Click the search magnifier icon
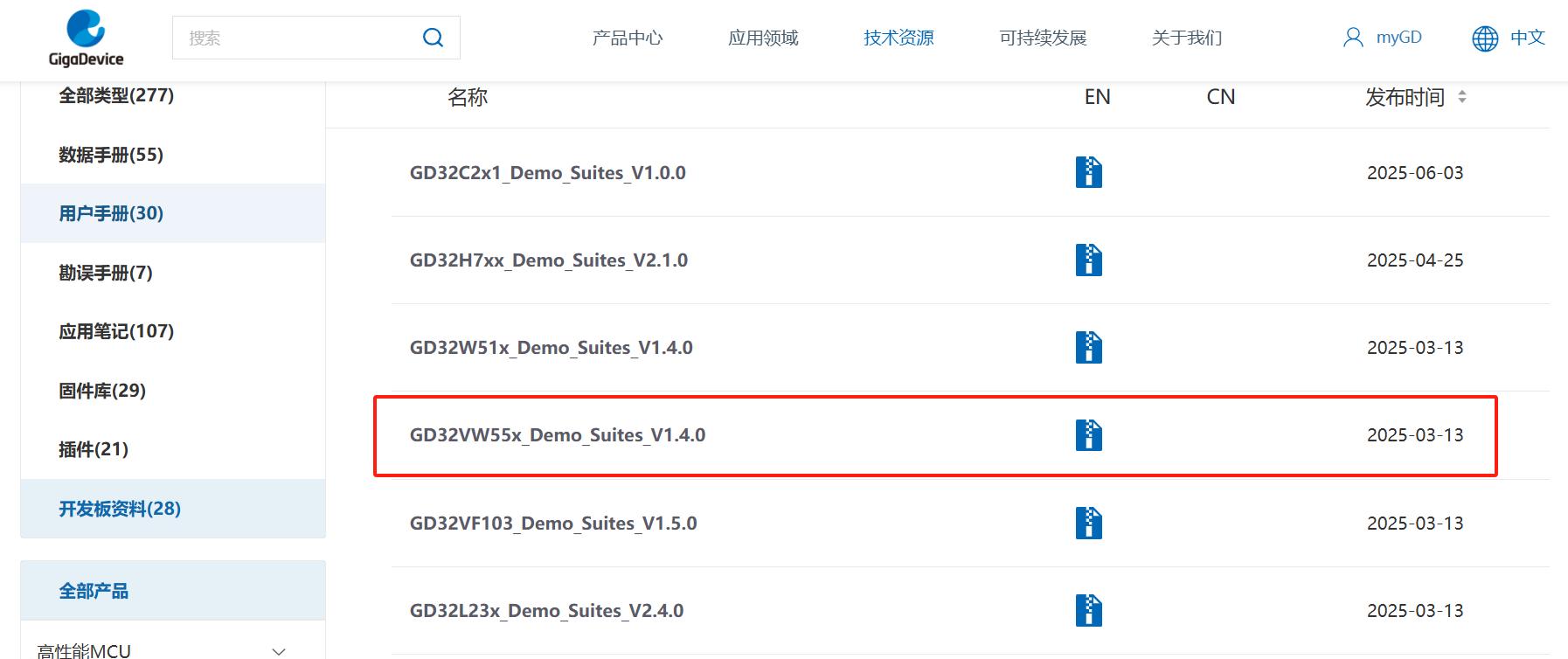1568x659 pixels. tap(433, 38)
